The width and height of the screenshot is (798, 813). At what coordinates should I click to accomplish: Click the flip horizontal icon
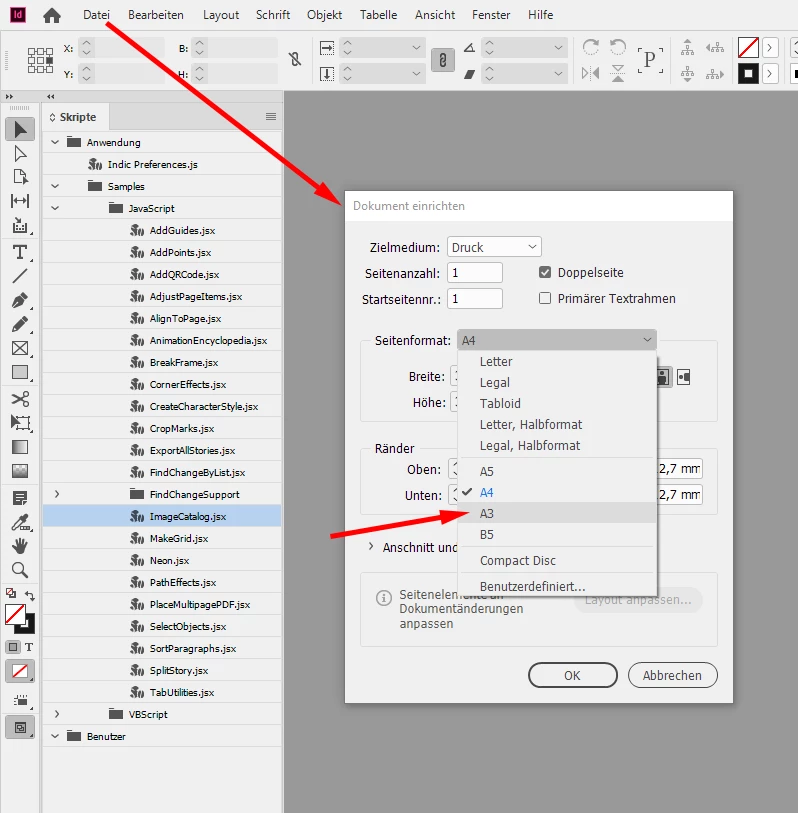click(590, 73)
